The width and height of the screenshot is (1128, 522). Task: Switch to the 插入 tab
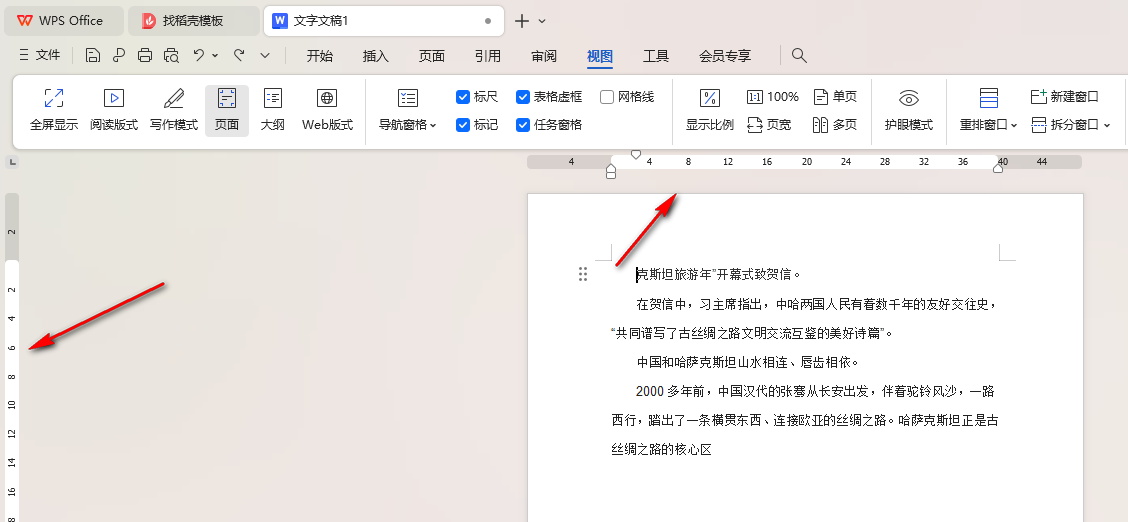click(x=376, y=56)
